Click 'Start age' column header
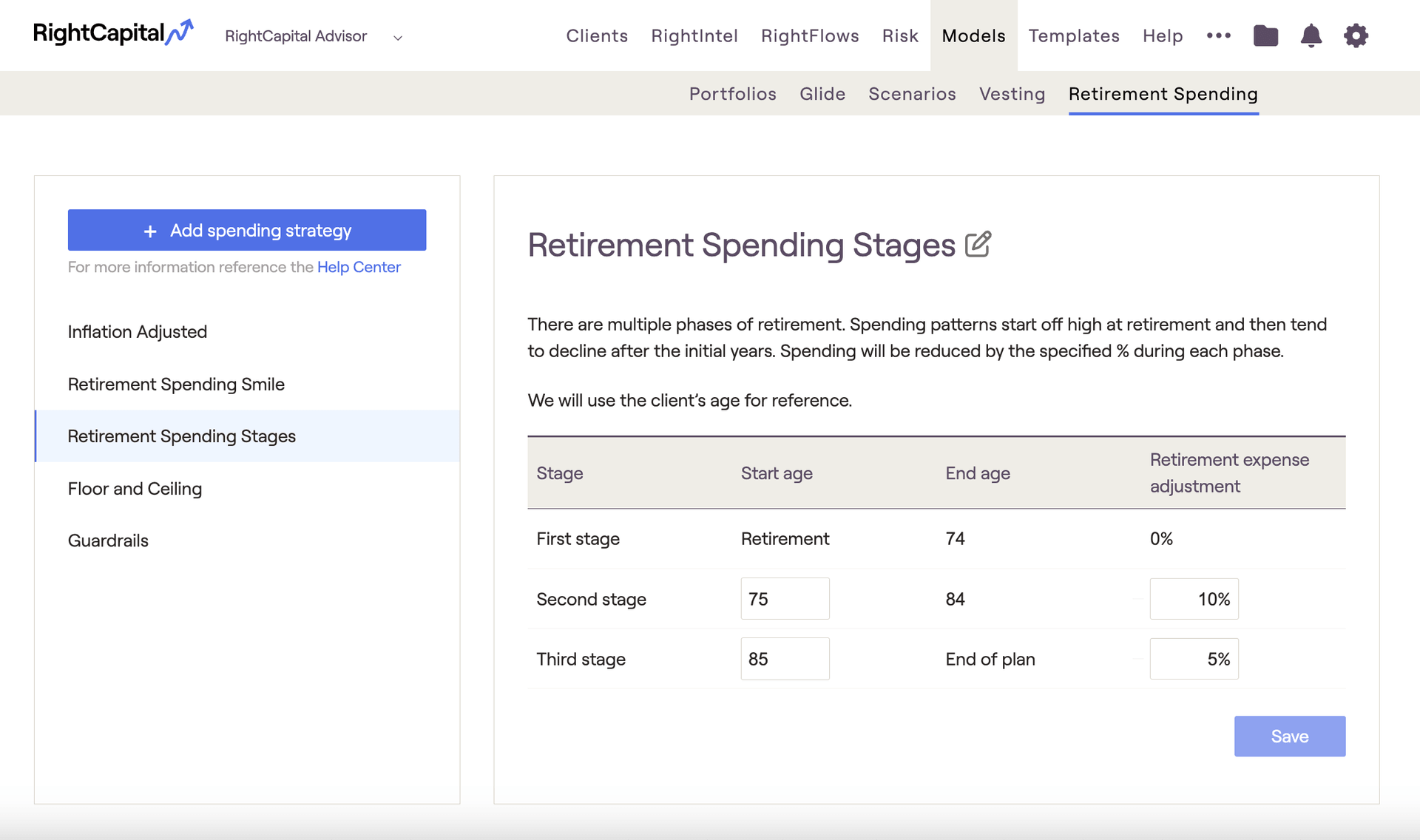Viewport: 1420px width, 840px height. tap(777, 473)
